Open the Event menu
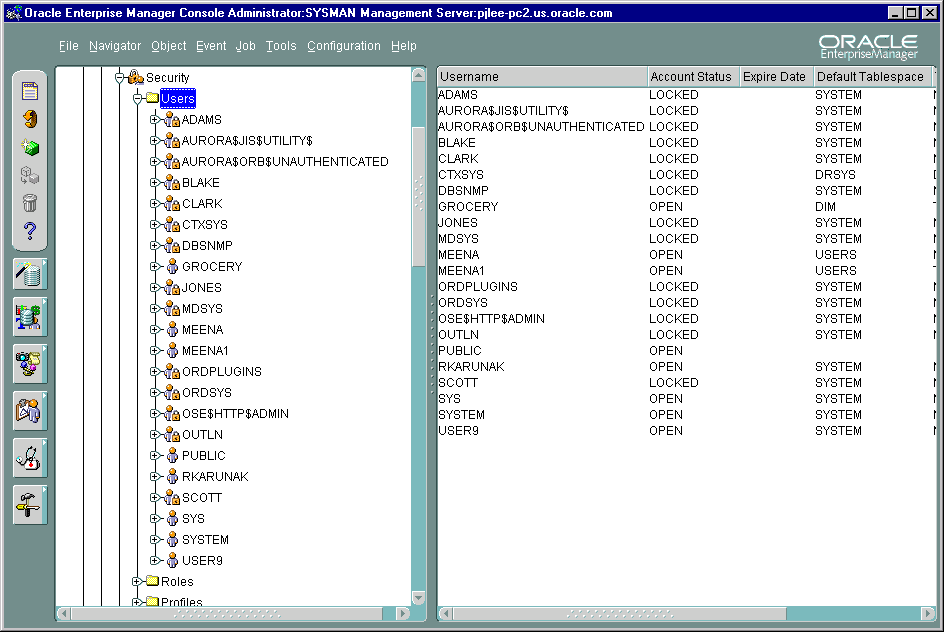Image resolution: width=944 pixels, height=632 pixels. point(211,46)
